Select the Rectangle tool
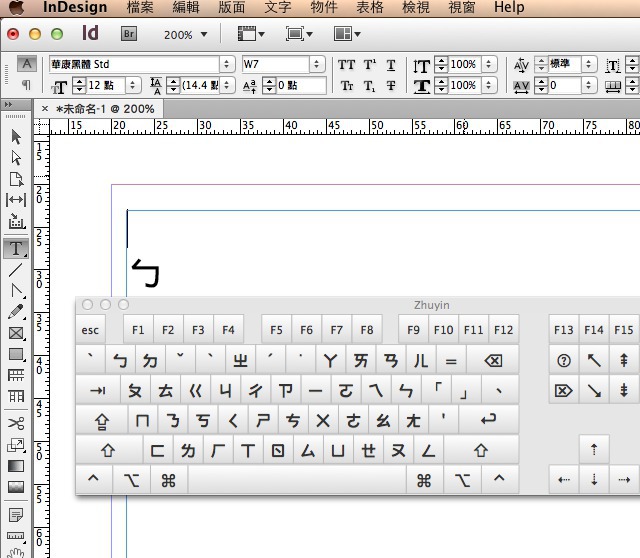Viewport: 640px width, 558px height. 16,354
